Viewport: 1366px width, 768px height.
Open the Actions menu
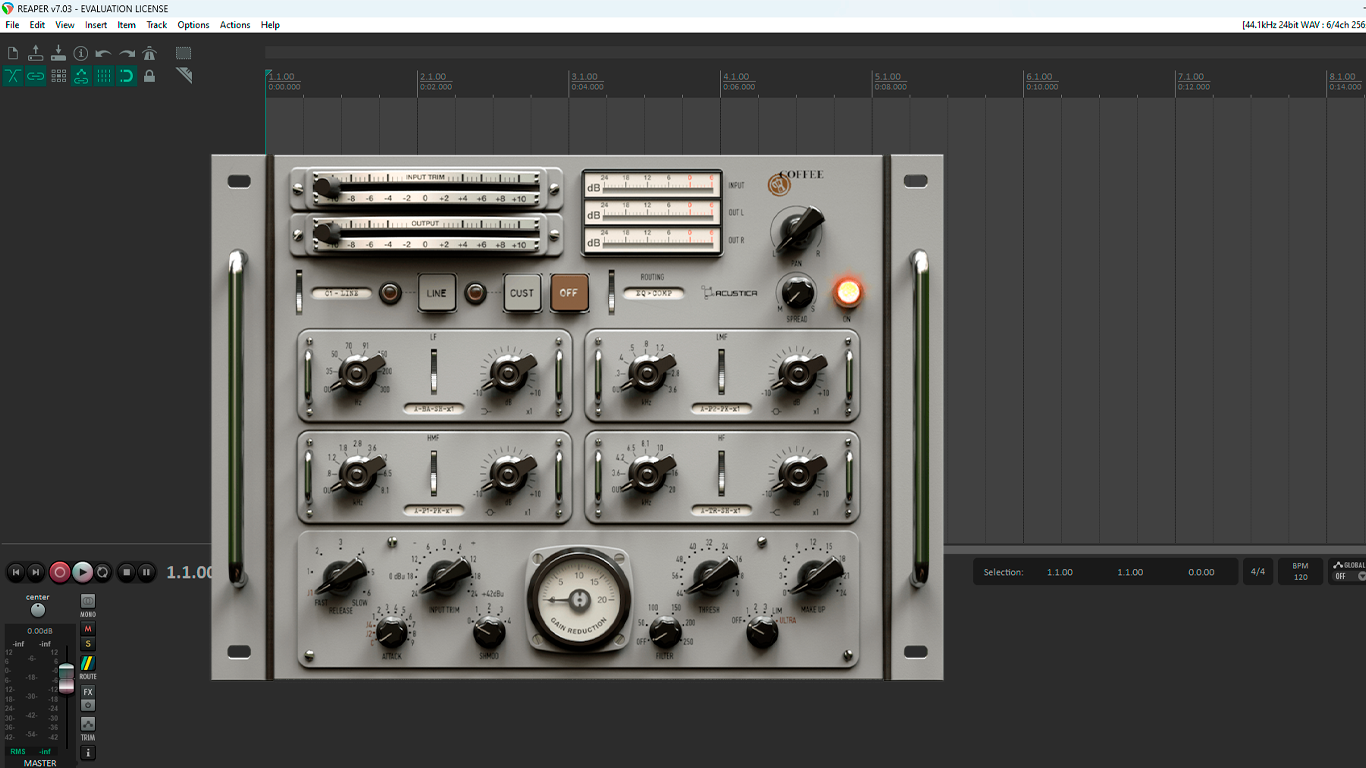click(235, 25)
